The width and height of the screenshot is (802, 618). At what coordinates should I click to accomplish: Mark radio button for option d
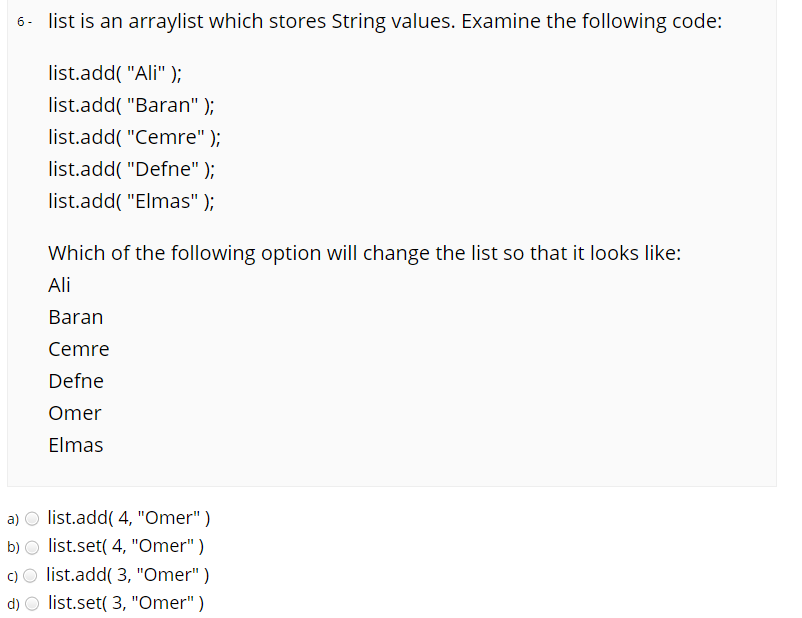coord(32,604)
